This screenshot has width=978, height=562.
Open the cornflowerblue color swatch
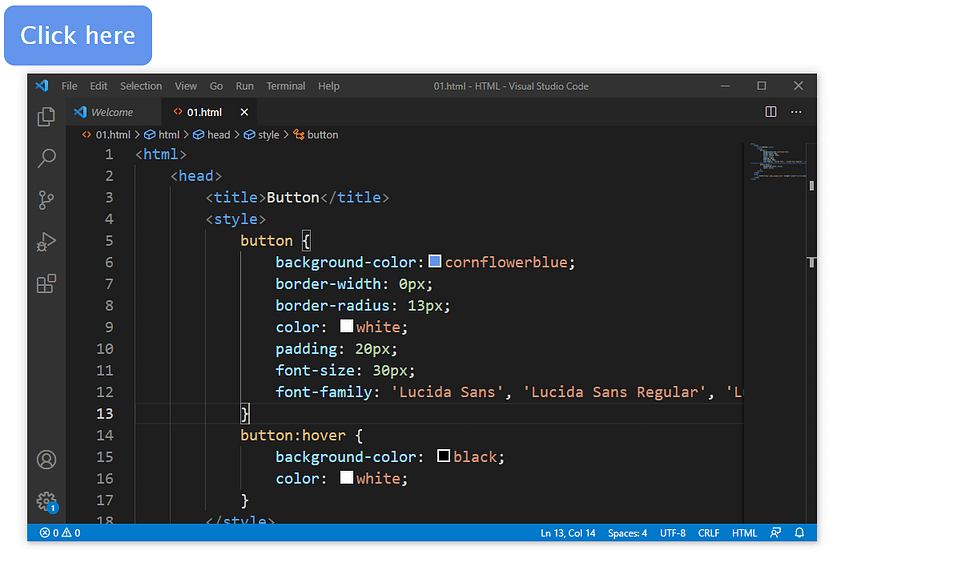pos(435,261)
